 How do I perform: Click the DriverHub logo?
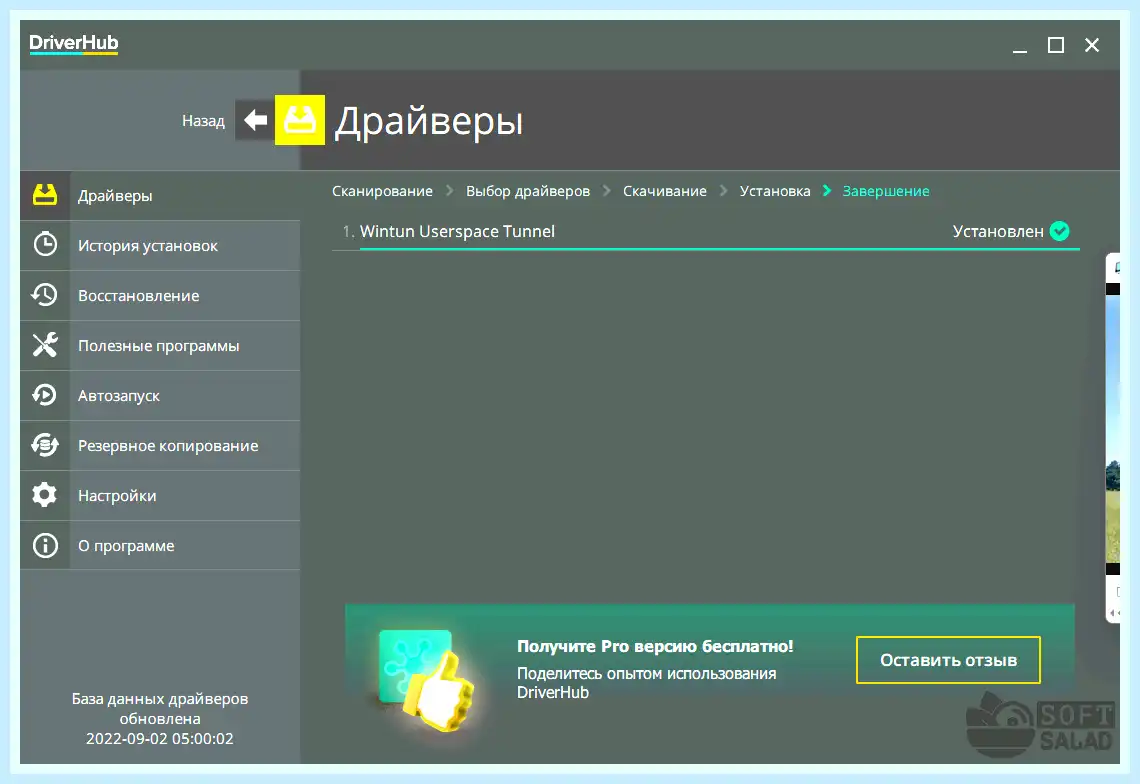pyautogui.click(x=73, y=44)
